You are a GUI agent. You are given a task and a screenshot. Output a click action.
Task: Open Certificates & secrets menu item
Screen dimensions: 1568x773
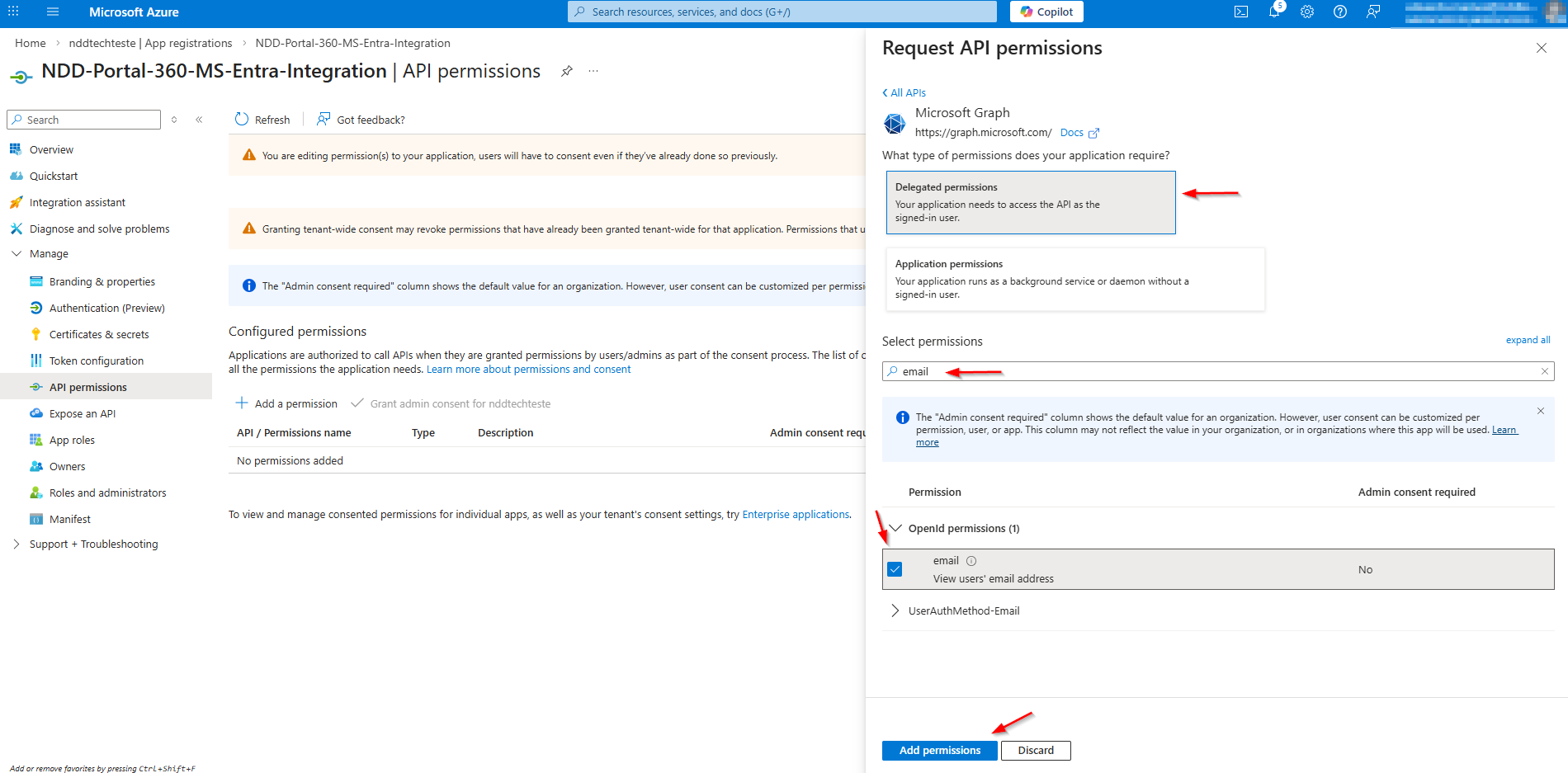click(x=99, y=334)
